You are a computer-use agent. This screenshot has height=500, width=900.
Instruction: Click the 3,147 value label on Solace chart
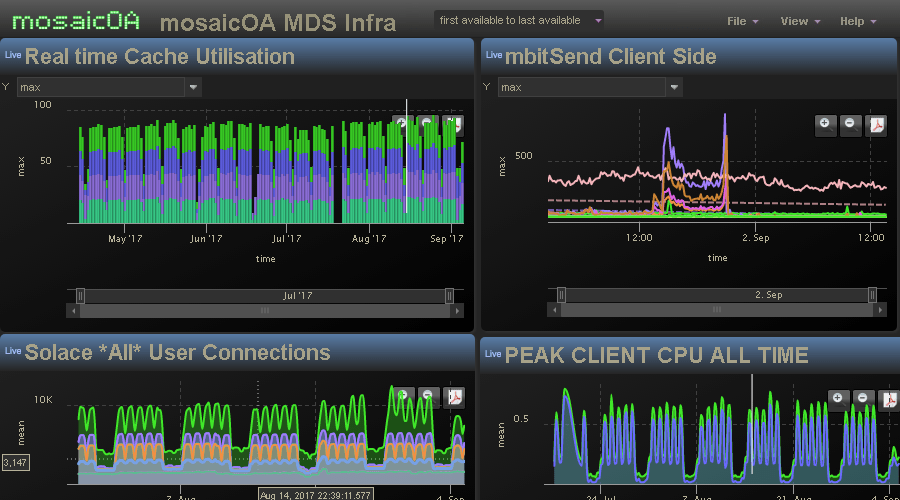tap(15, 462)
